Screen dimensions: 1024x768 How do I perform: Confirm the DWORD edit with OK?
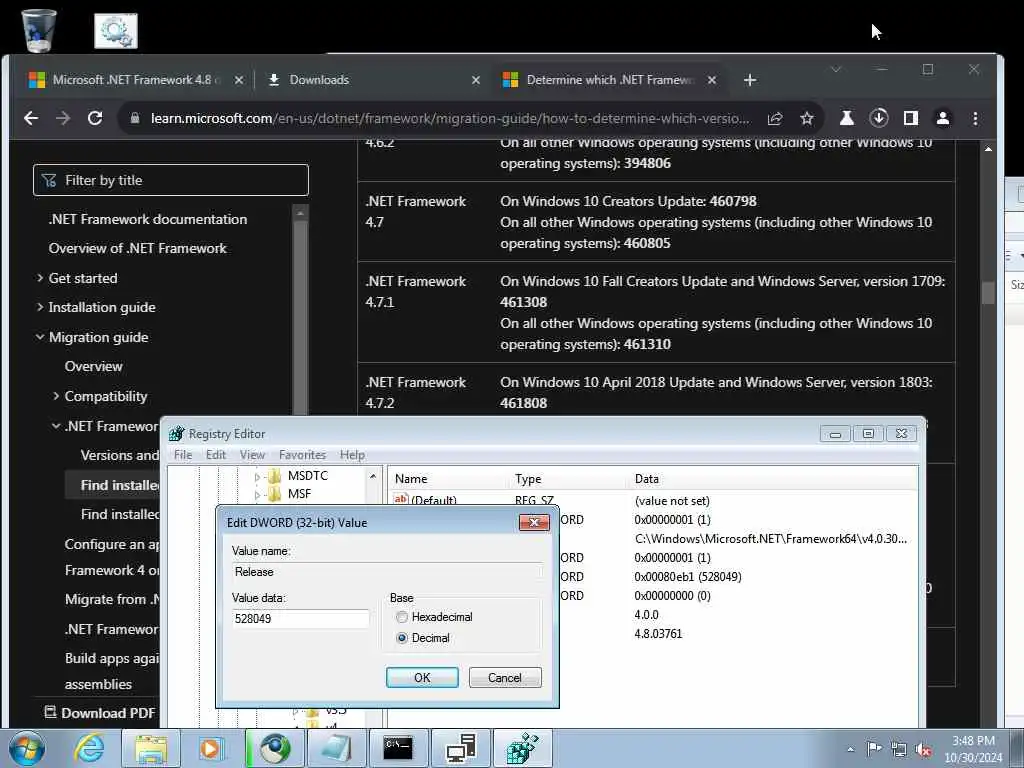[x=422, y=677]
